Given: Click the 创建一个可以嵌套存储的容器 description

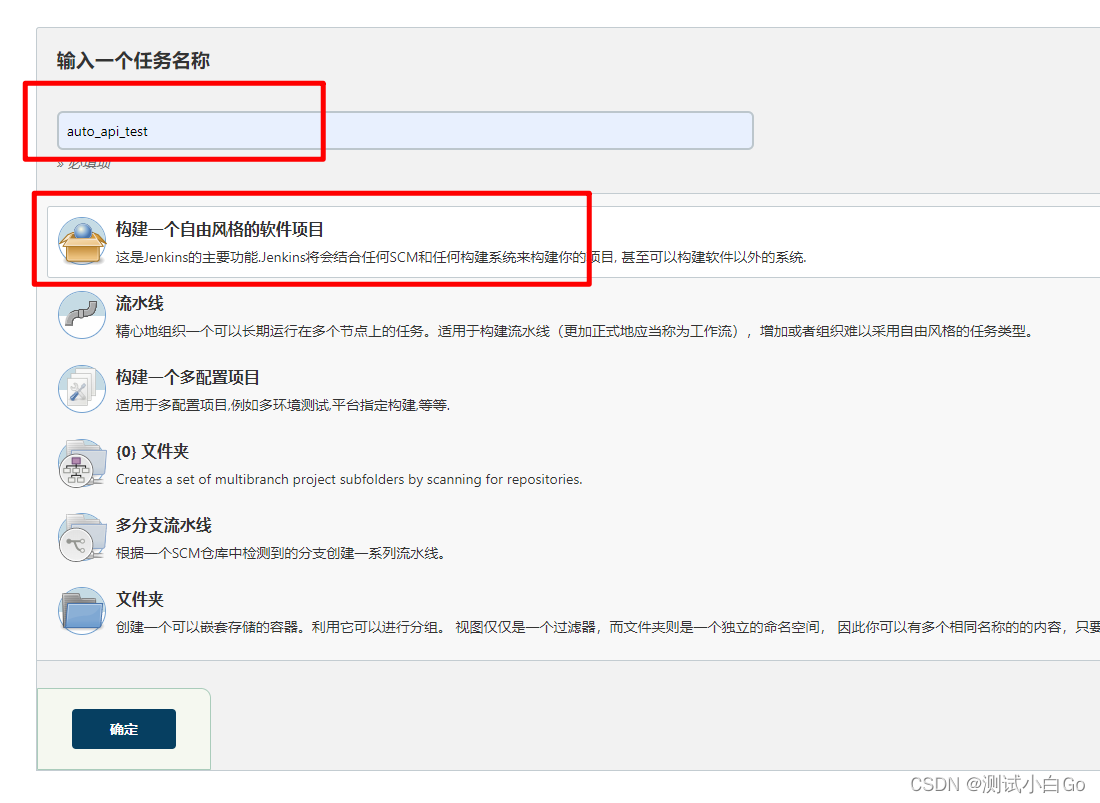Looking at the screenshot, I should [608, 627].
